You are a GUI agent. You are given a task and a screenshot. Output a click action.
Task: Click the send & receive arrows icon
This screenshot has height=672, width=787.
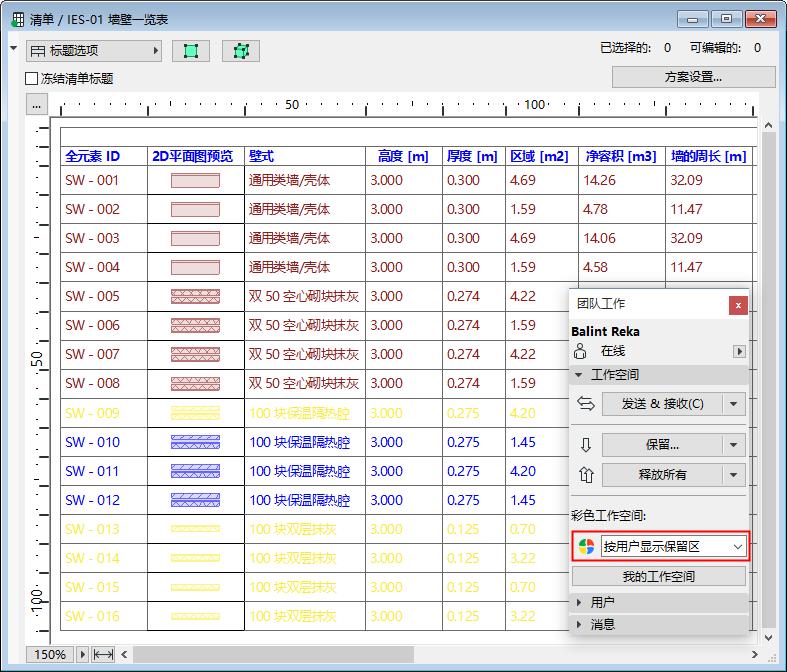pos(586,403)
